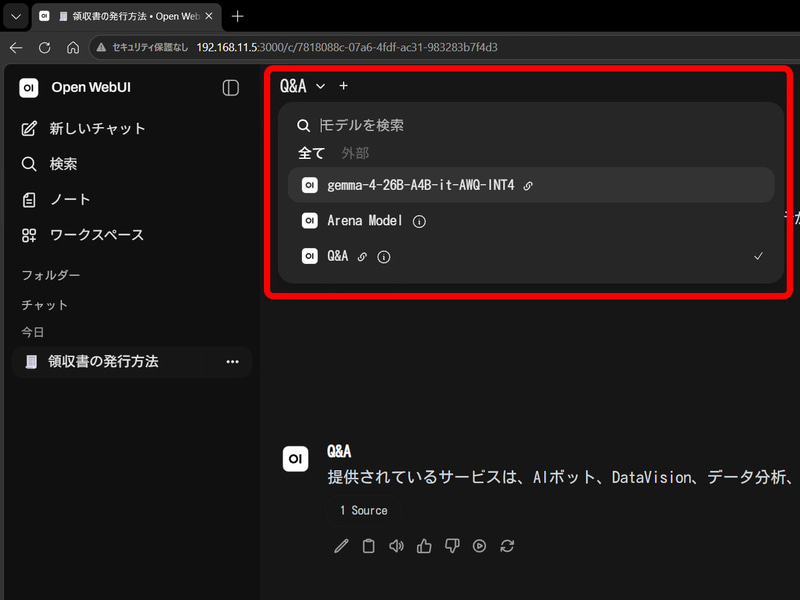Edit the response with the pencil icon
The height and width of the screenshot is (600, 800).
341,546
